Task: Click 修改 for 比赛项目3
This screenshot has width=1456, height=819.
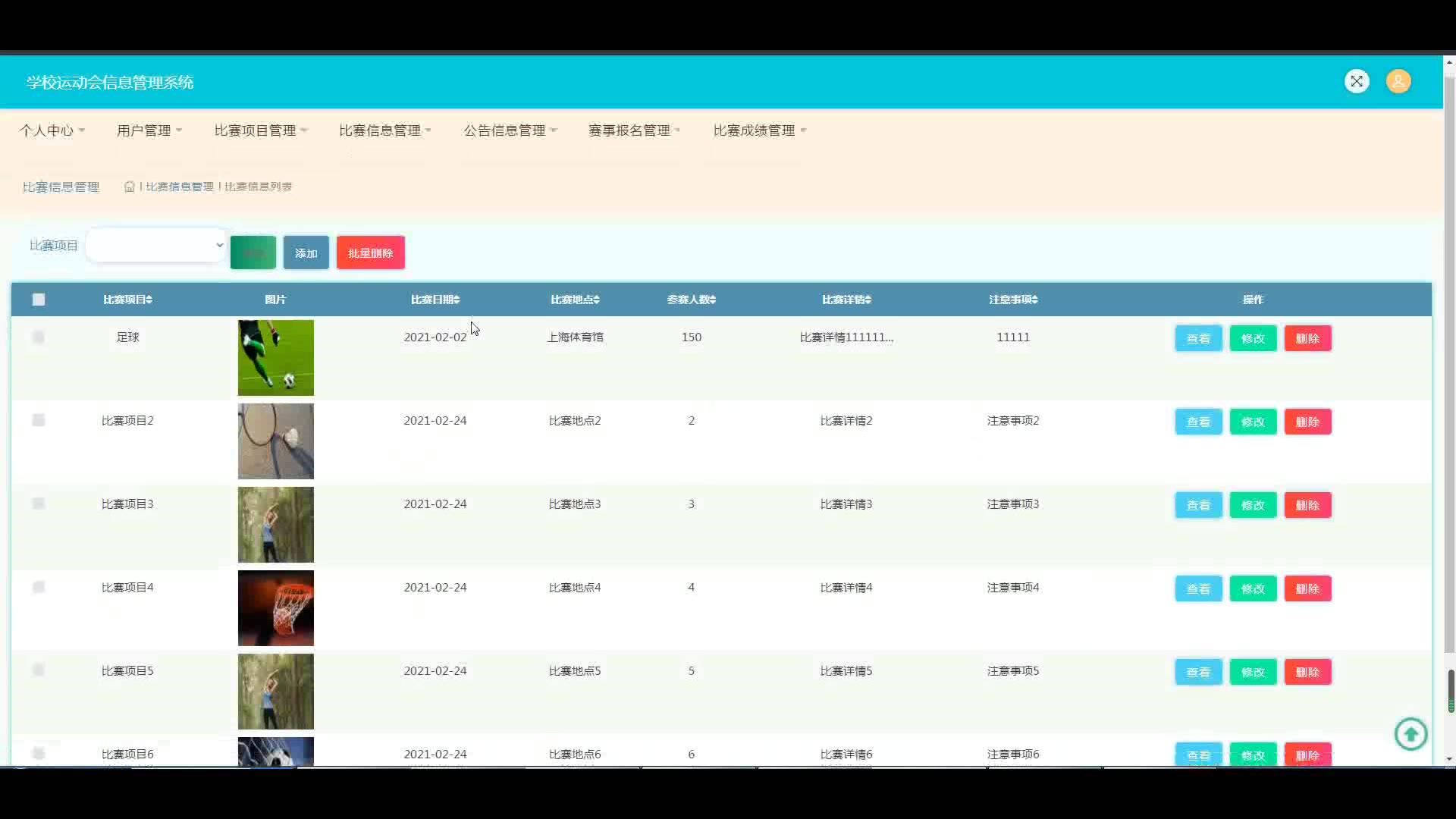Action: [x=1253, y=505]
